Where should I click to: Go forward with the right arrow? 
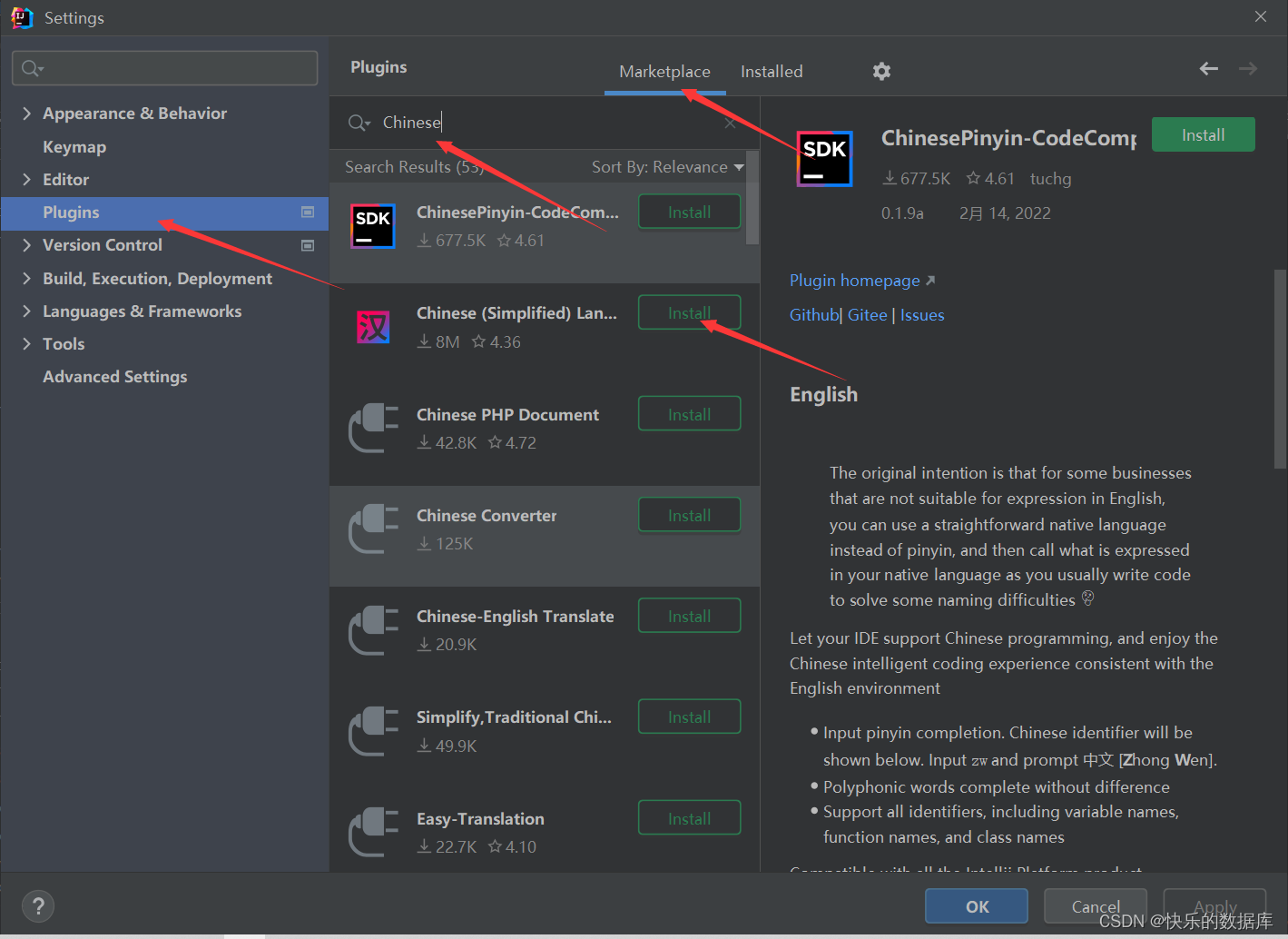pyautogui.click(x=1248, y=68)
